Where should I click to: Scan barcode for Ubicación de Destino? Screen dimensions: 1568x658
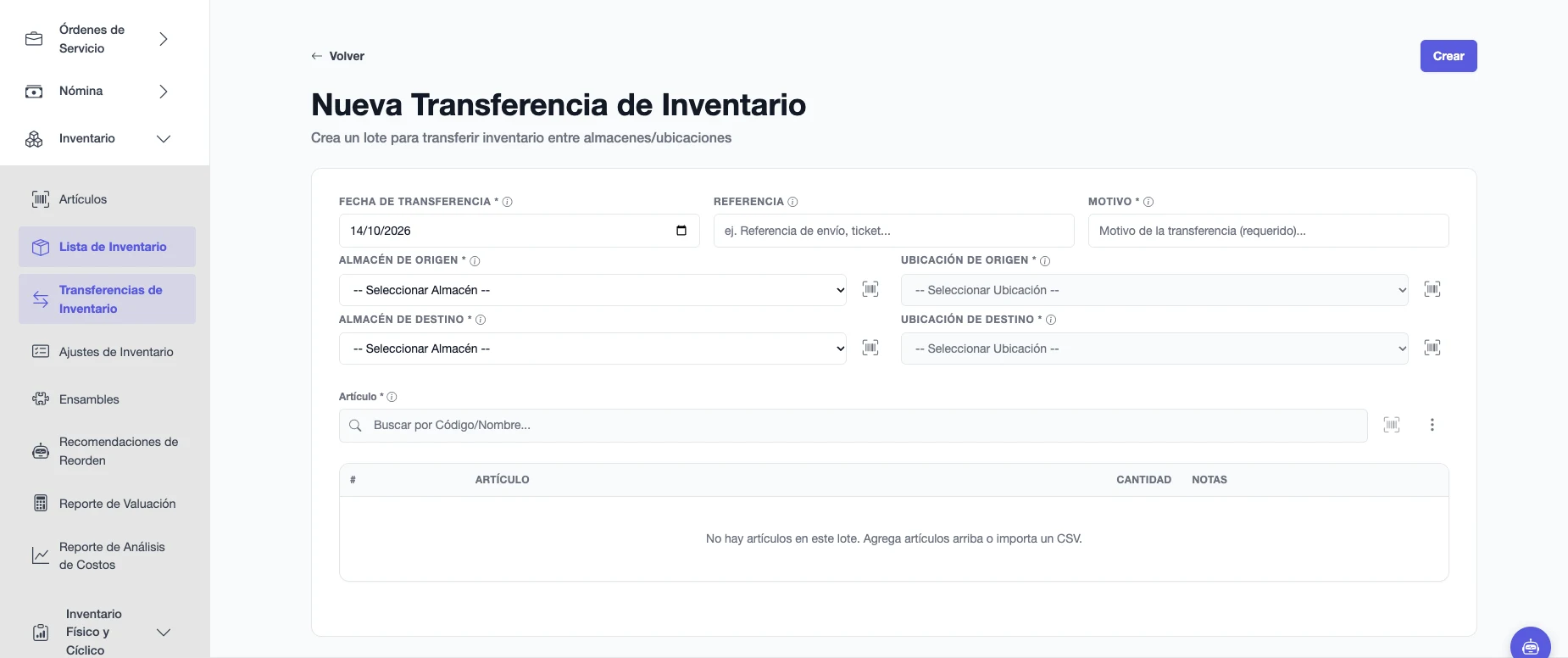(x=1432, y=348)
